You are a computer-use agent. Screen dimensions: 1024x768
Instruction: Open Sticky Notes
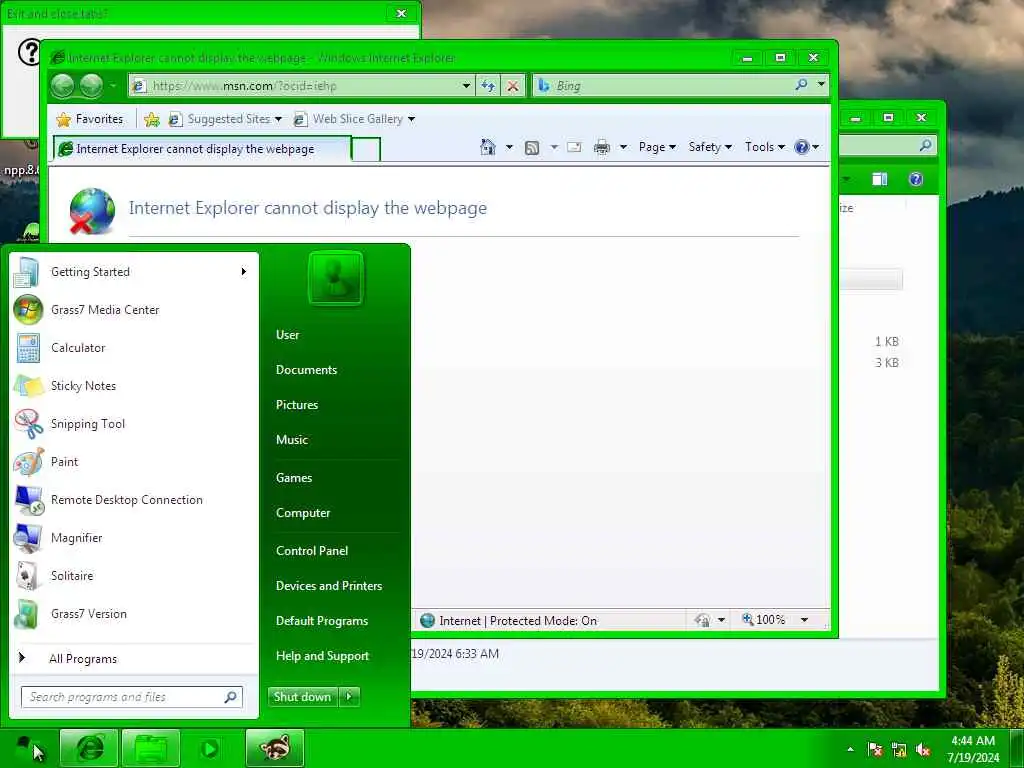(134, 385)
